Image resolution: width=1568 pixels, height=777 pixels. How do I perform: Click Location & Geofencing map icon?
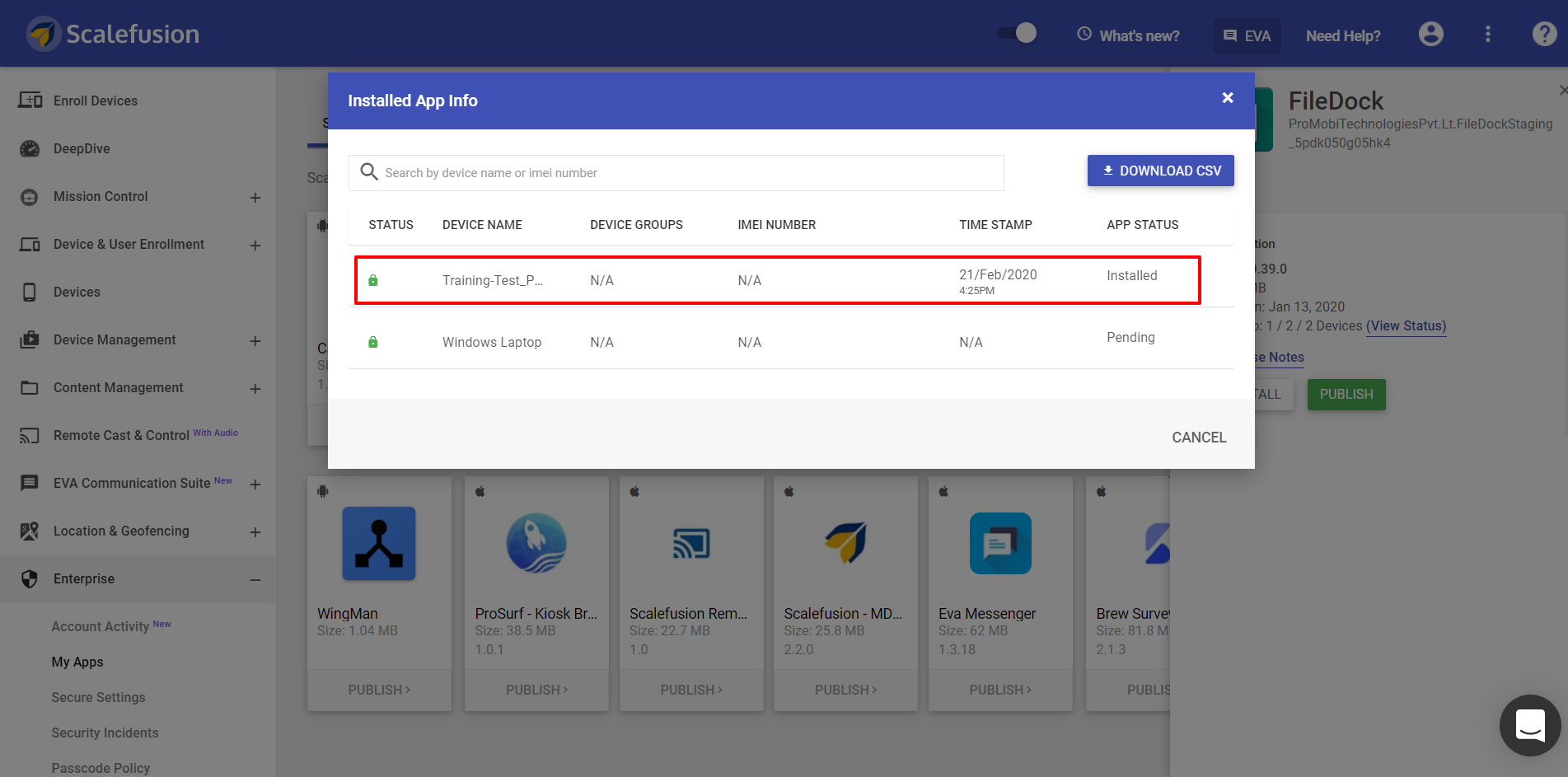pos(30,531)
